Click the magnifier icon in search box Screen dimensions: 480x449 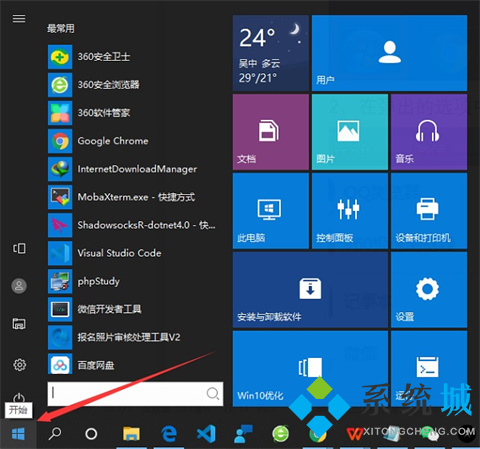click(212, 394)
